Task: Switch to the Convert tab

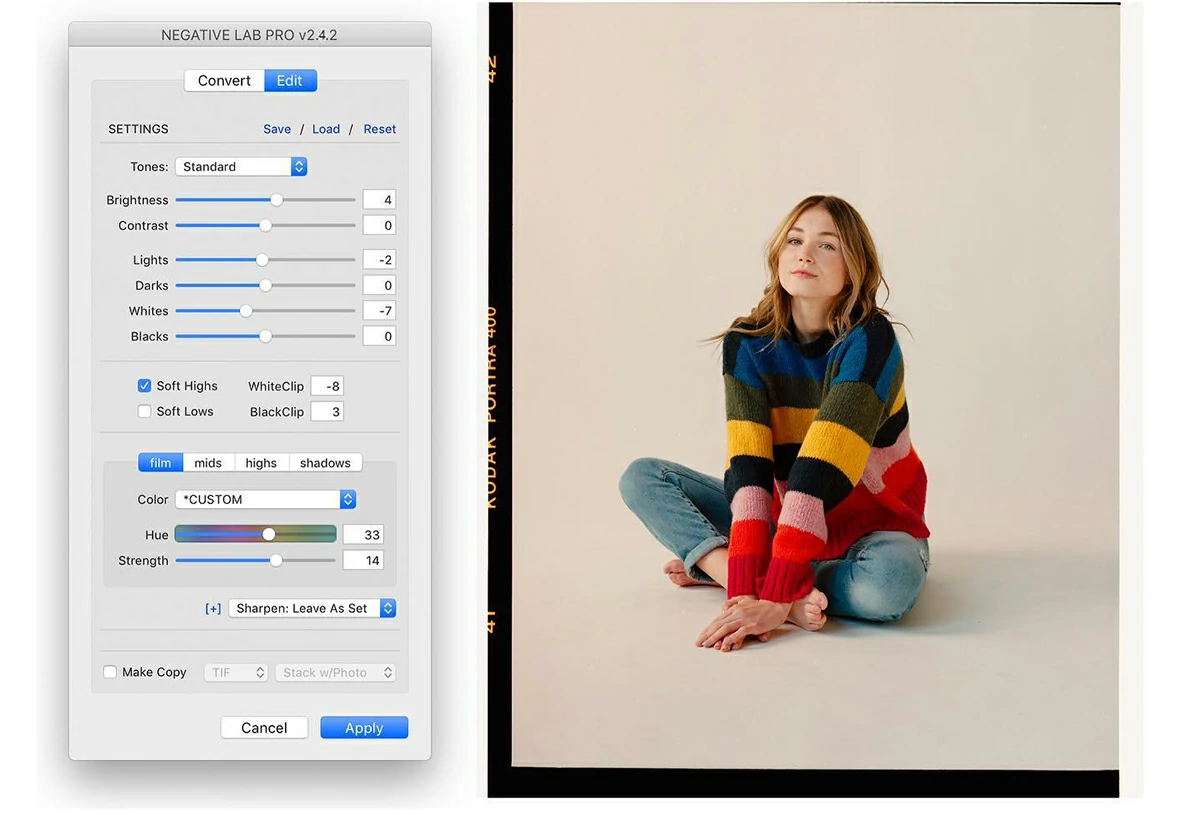Action: [x=224, y=81]
